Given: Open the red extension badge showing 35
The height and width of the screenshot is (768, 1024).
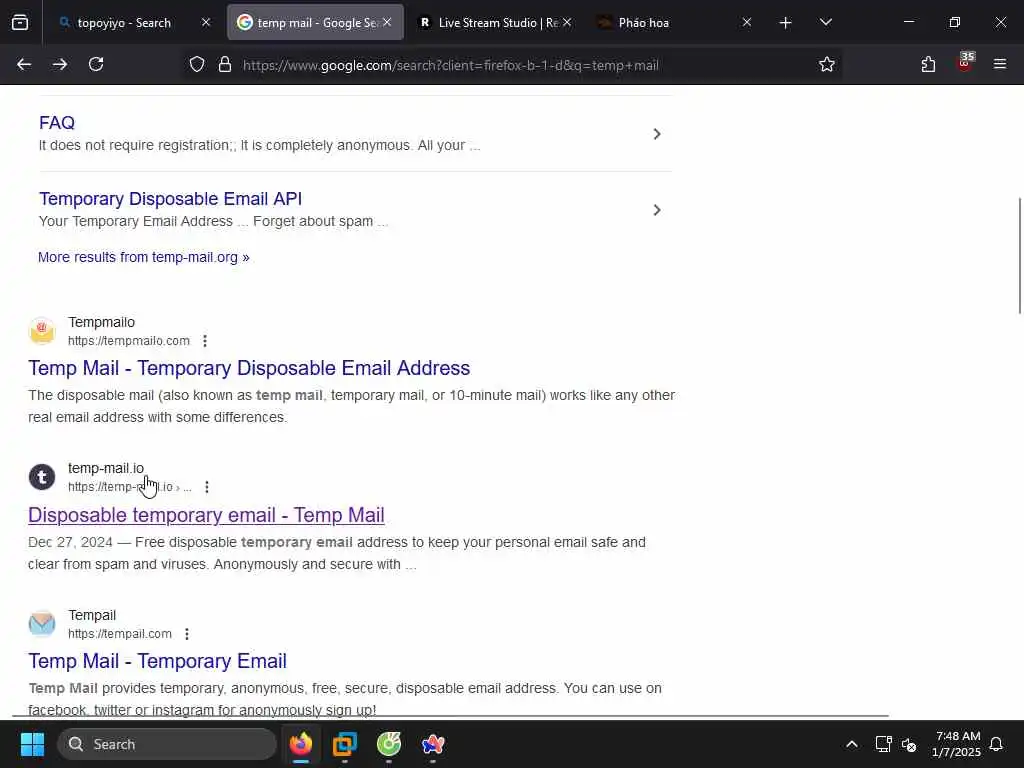Looking at the screenshot, I should point(965,63).
